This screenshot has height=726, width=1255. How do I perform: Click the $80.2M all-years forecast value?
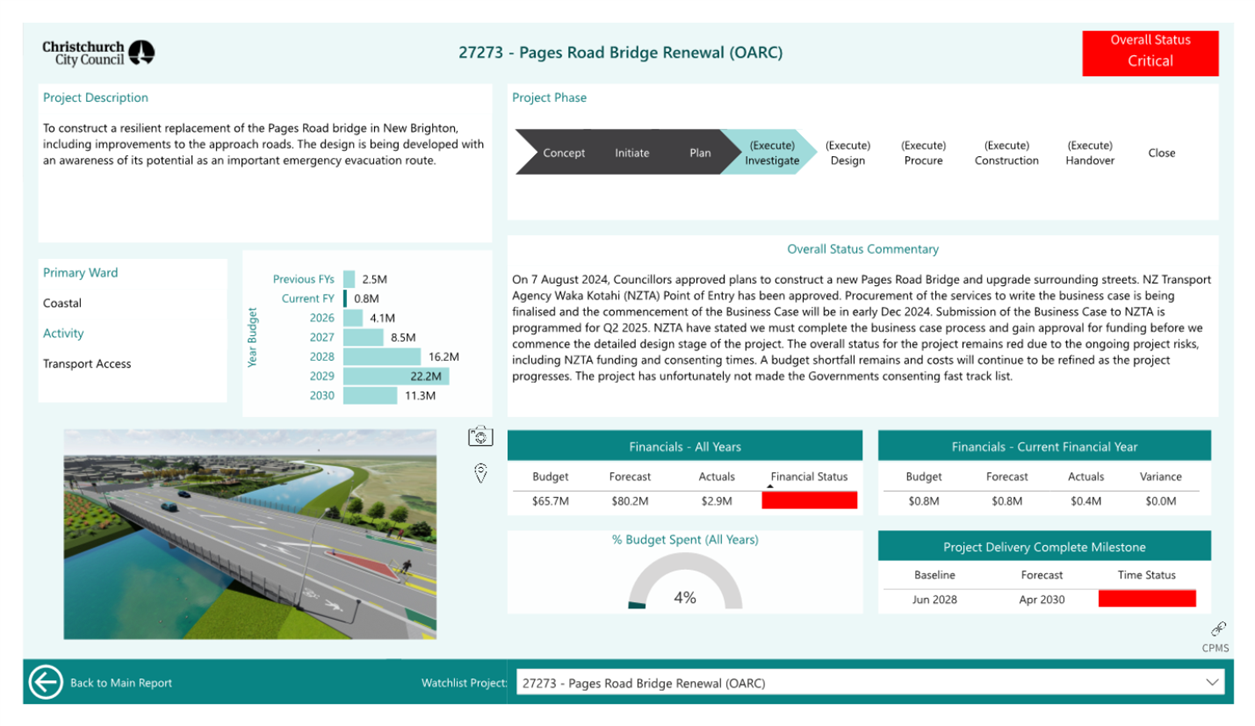pyautogui.click(x=630, y=501)
